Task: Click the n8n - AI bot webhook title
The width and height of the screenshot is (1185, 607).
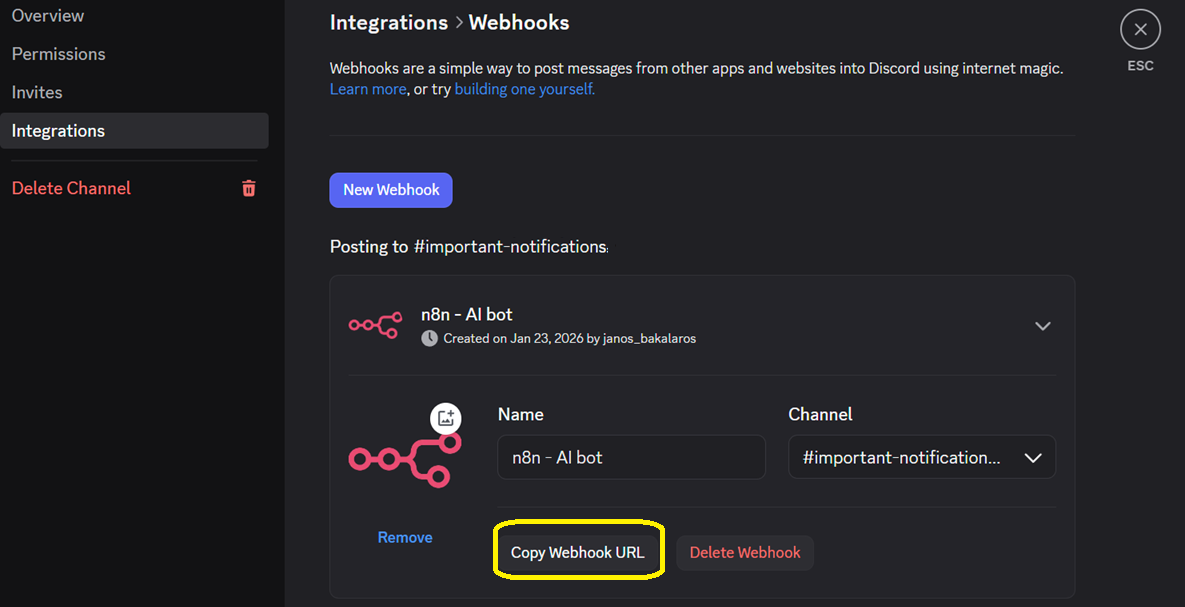Action: click(466, 314)
